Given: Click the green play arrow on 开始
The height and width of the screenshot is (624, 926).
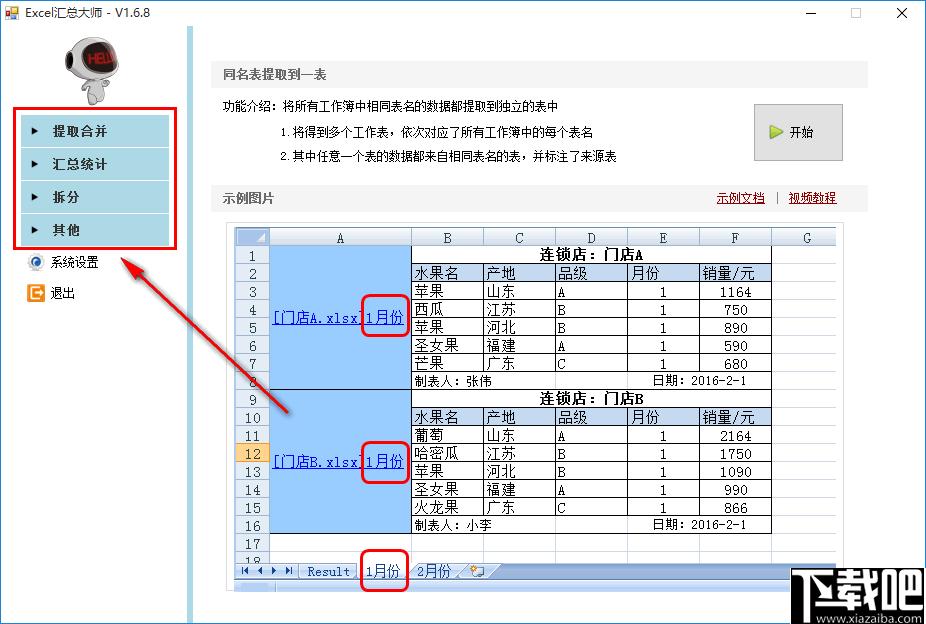Looking at the screenshot, I should [775, 132].
